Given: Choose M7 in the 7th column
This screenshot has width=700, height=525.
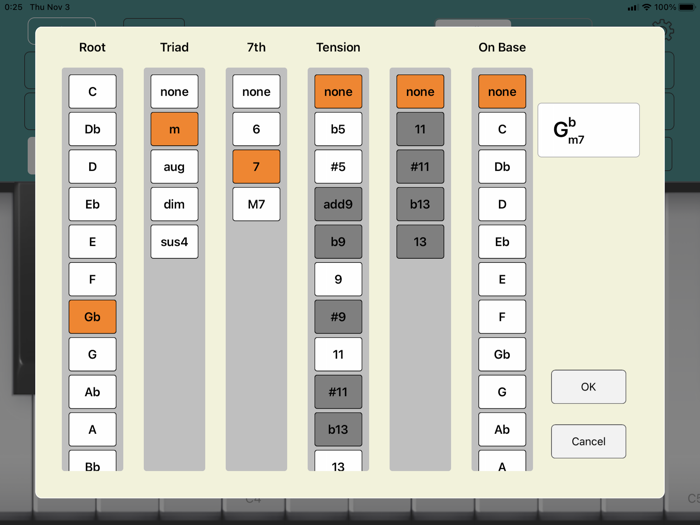Looking at the screenshot, I should (256, 204).
